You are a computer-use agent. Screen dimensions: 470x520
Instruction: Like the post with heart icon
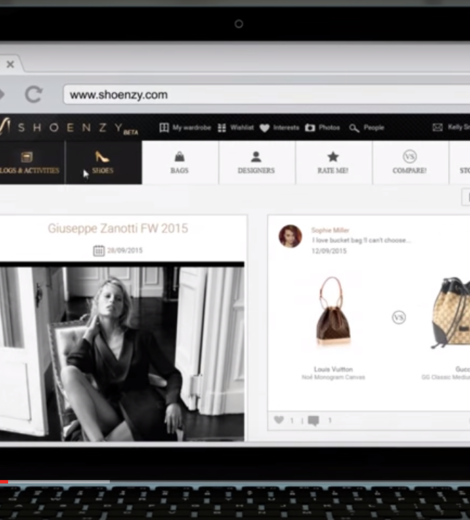[x=279, y=420]
